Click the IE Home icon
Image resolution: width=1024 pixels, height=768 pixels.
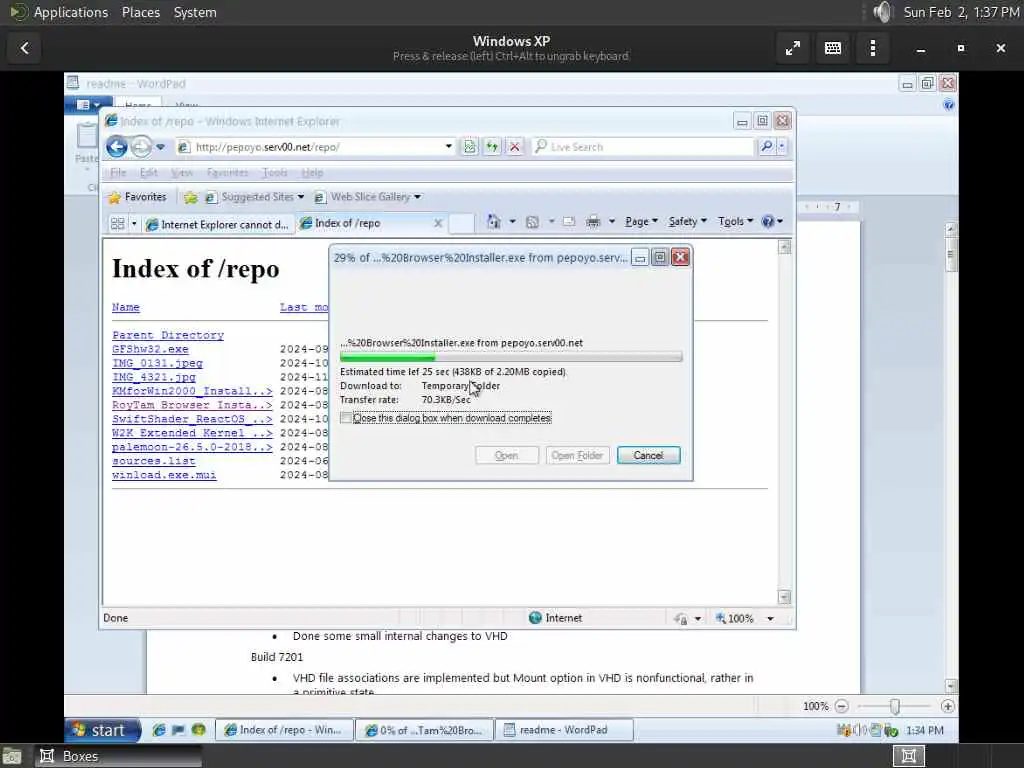[x=494, y=222]
